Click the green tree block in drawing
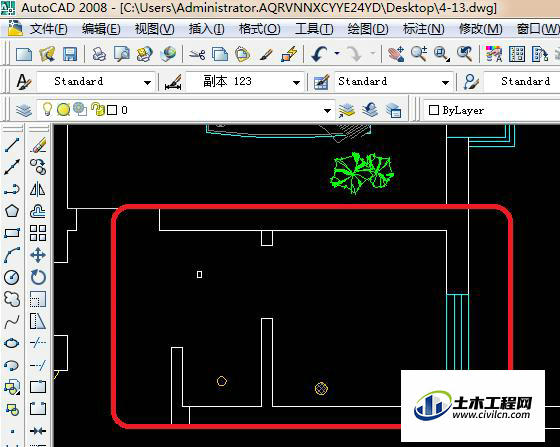The image size is (560, 447). click(x=362, y=173)
